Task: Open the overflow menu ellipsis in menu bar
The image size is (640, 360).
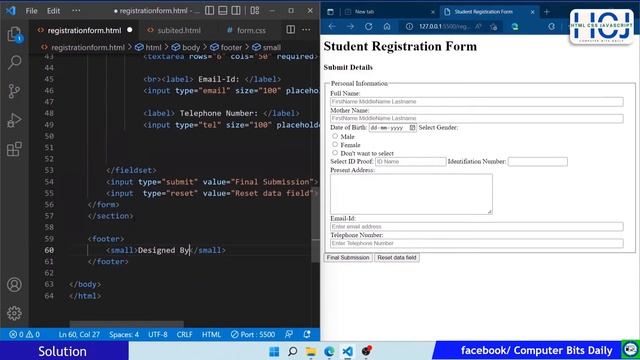Action: coord(76,11)
